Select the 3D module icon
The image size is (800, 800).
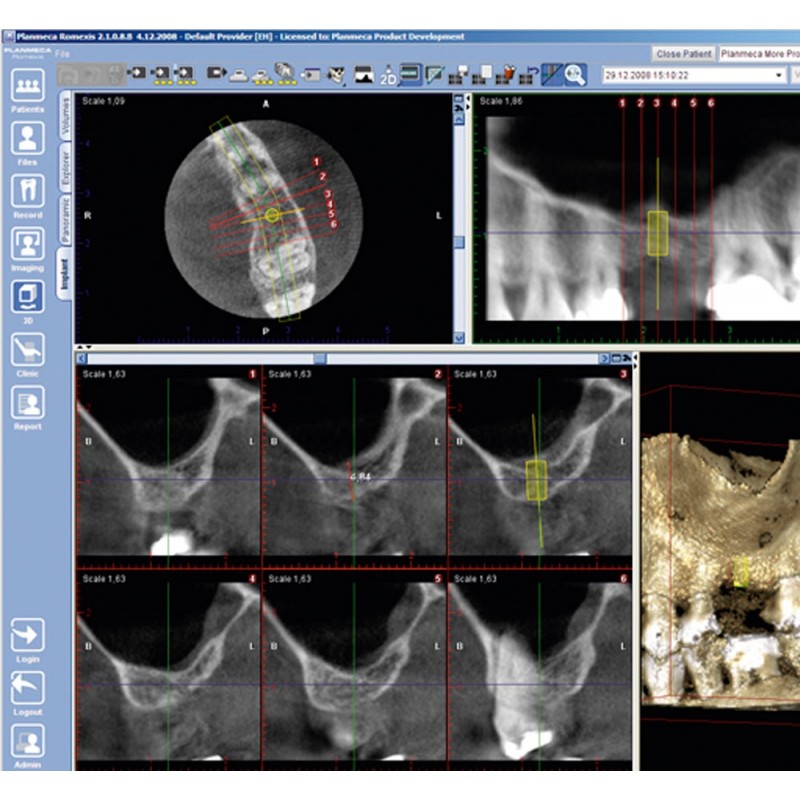27,299
